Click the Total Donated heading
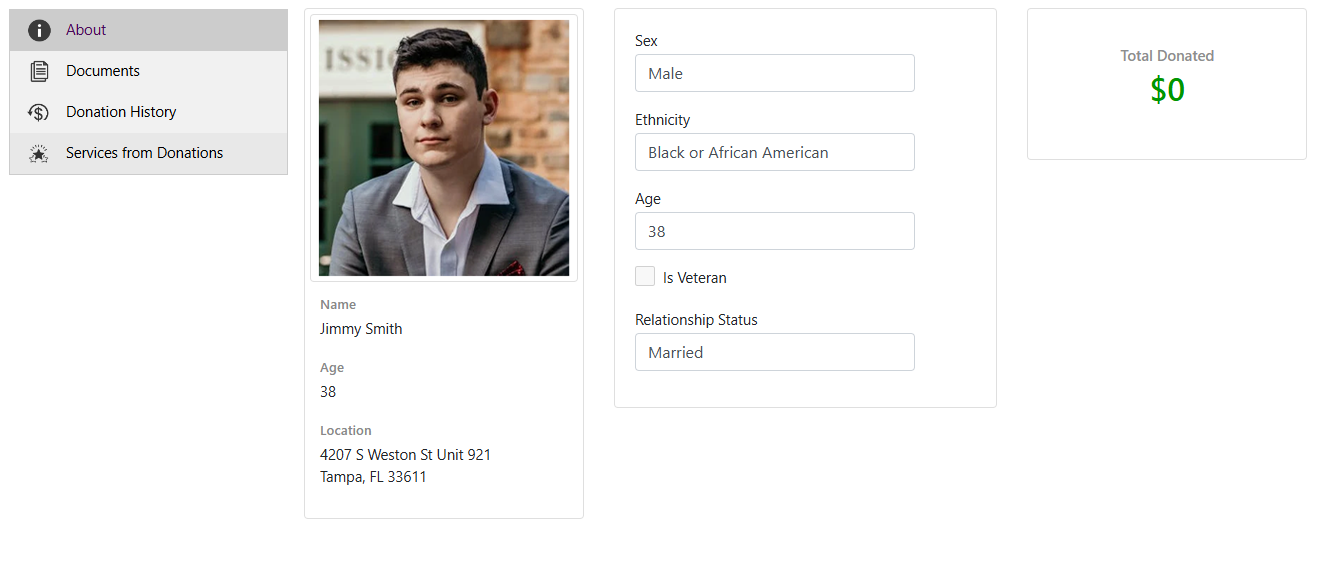This screenshot has height=569, width=1318. point(1167,56)
